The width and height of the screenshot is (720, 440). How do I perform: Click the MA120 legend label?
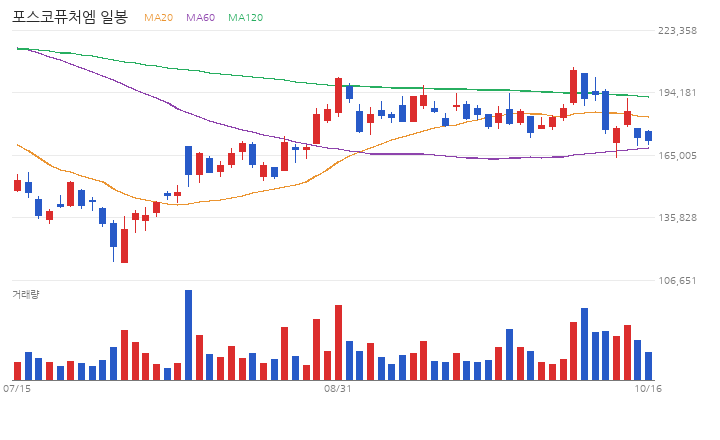[x=246, y=17]
